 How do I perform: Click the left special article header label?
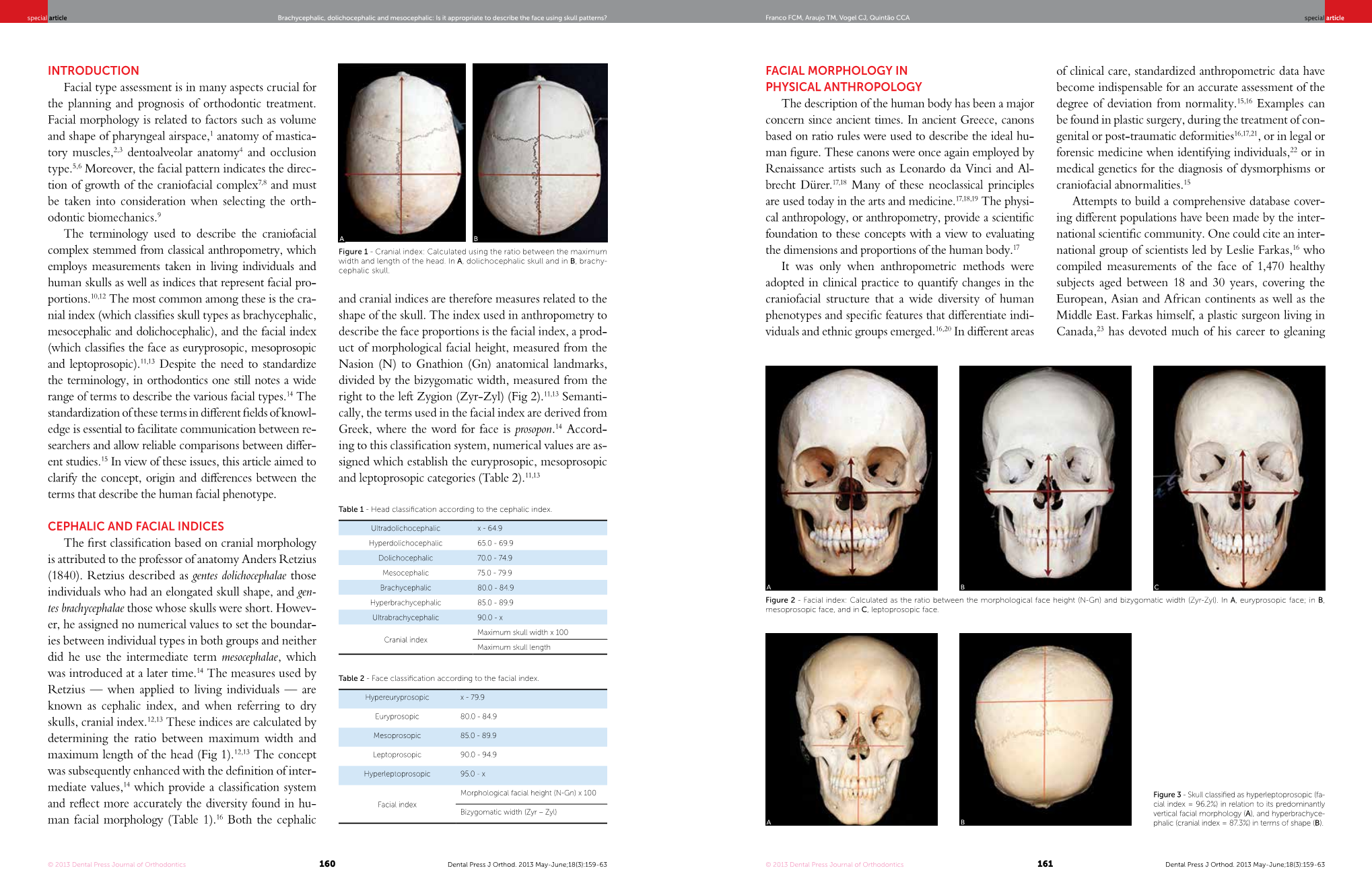(x=47, y=18)
